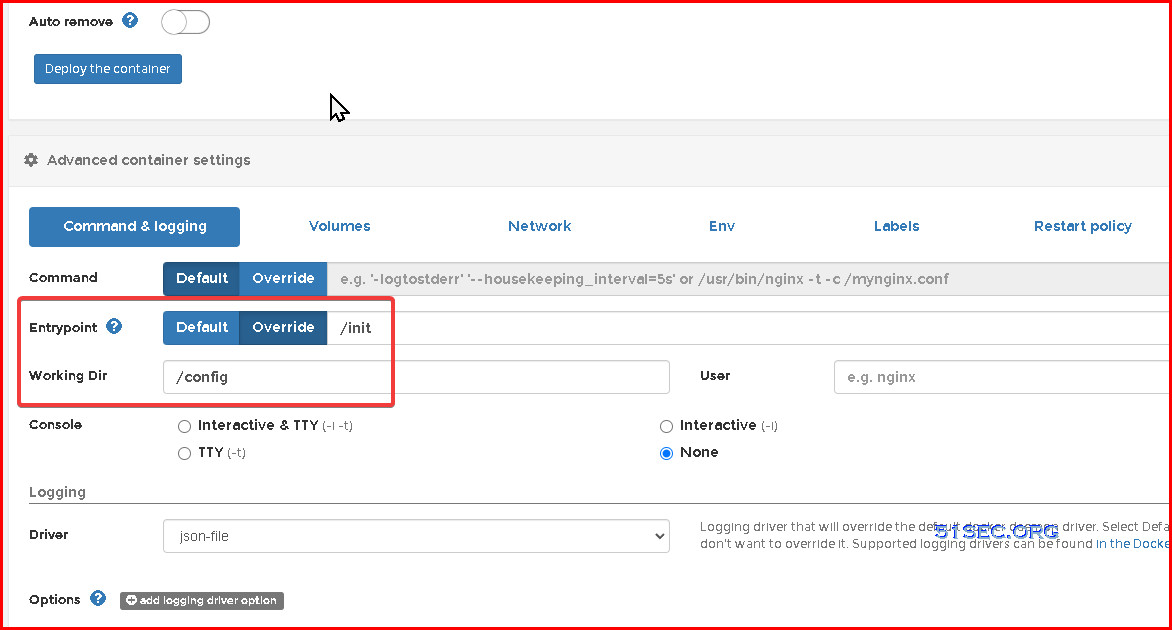Set Command to Override

pos(283,279)
